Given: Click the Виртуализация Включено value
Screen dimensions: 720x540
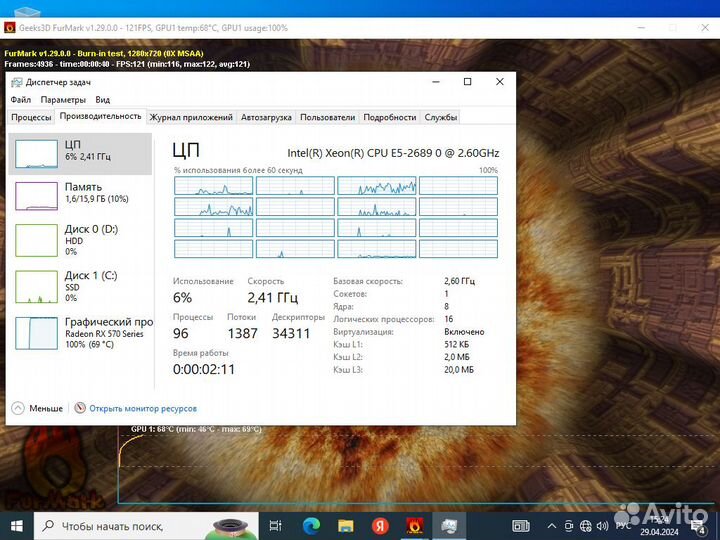Looking at the screenshot, I should pos(464,332).
